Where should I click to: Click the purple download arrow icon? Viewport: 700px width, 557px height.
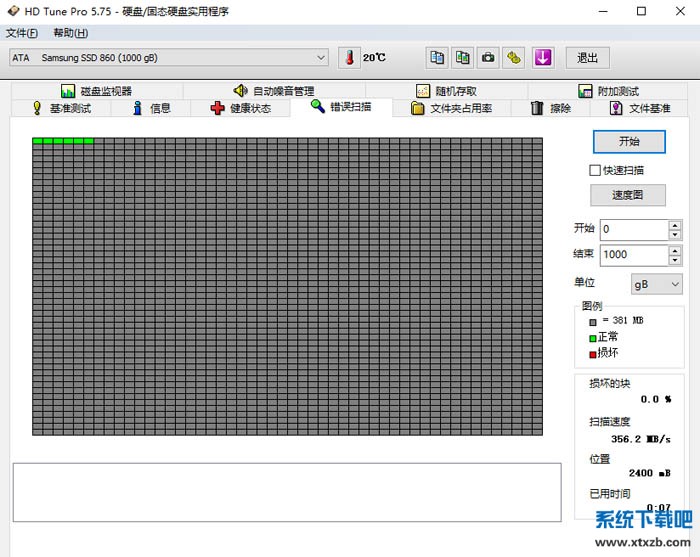542,58
